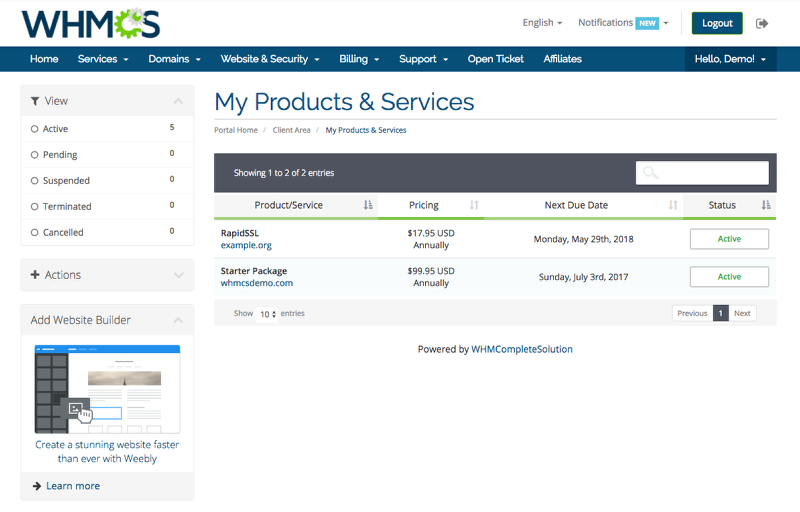Click the Weebly website builder thumbnail

[107, 389]
